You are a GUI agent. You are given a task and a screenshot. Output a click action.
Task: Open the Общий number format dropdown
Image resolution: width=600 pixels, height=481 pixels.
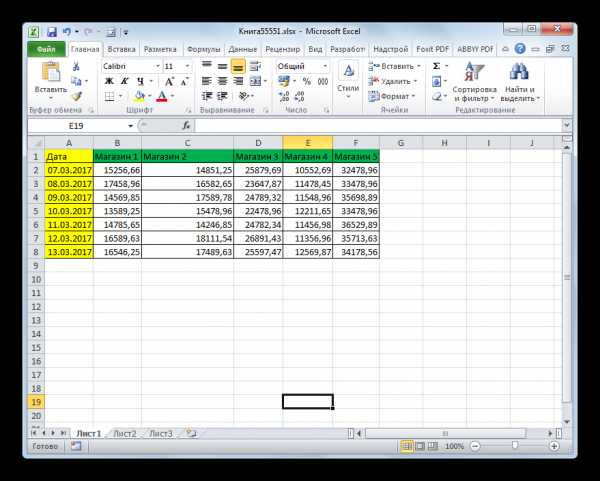coord(325,66)
